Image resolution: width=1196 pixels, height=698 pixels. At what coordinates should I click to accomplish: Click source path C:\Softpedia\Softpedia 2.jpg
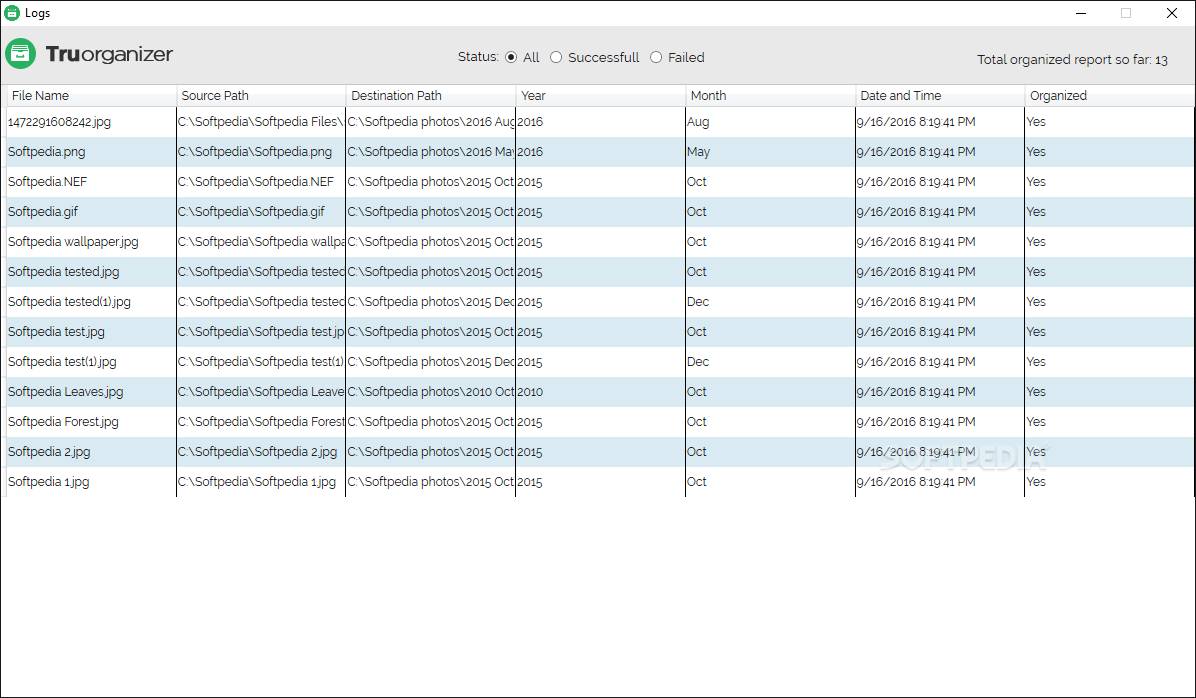coord(257,452)
